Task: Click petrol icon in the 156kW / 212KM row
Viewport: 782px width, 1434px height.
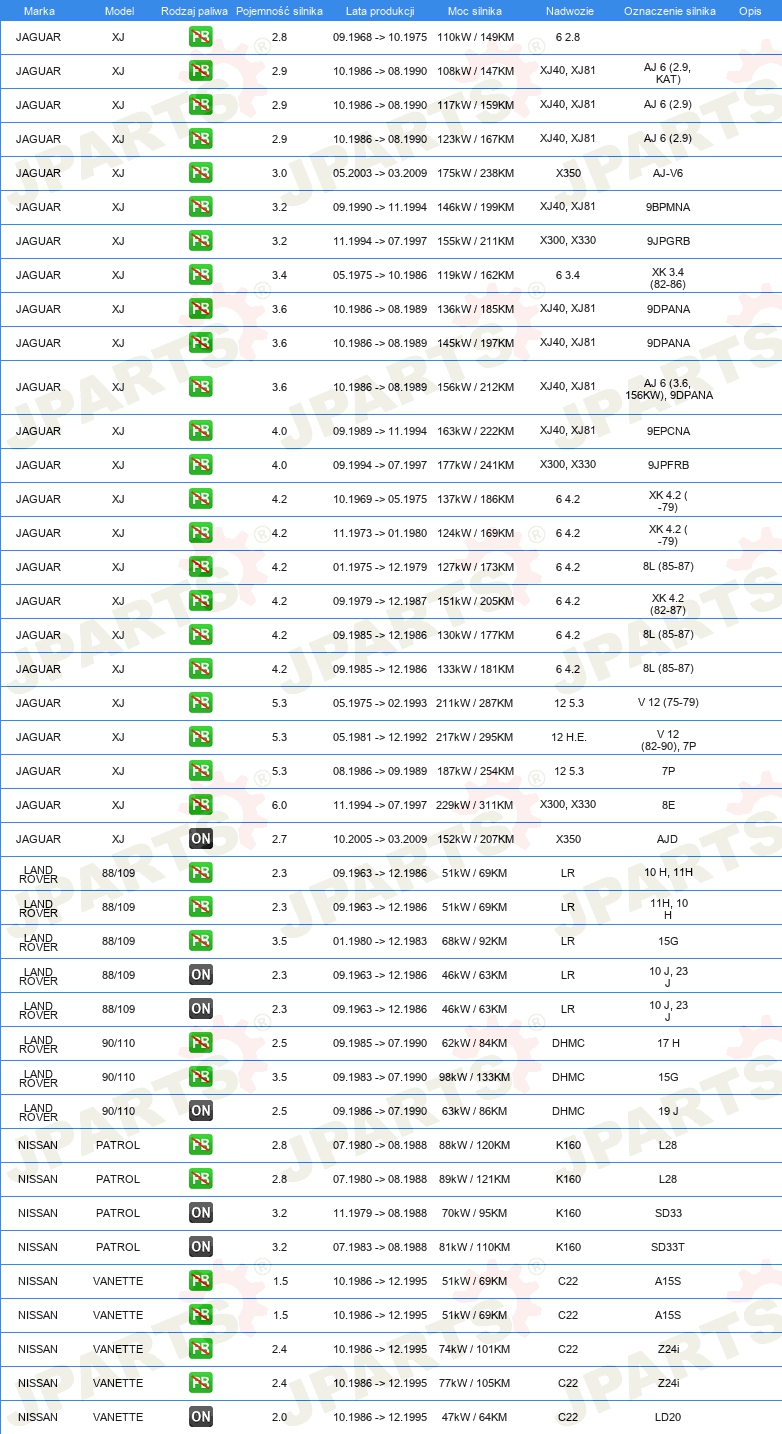Action: click(201, 387)
